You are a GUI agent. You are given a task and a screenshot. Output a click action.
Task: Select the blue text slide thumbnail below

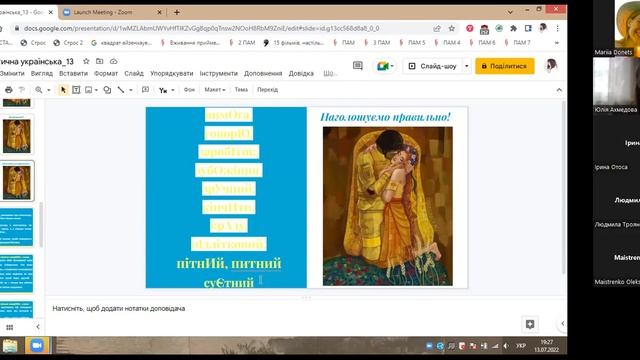pyautogui.click(x=16, y=227)
